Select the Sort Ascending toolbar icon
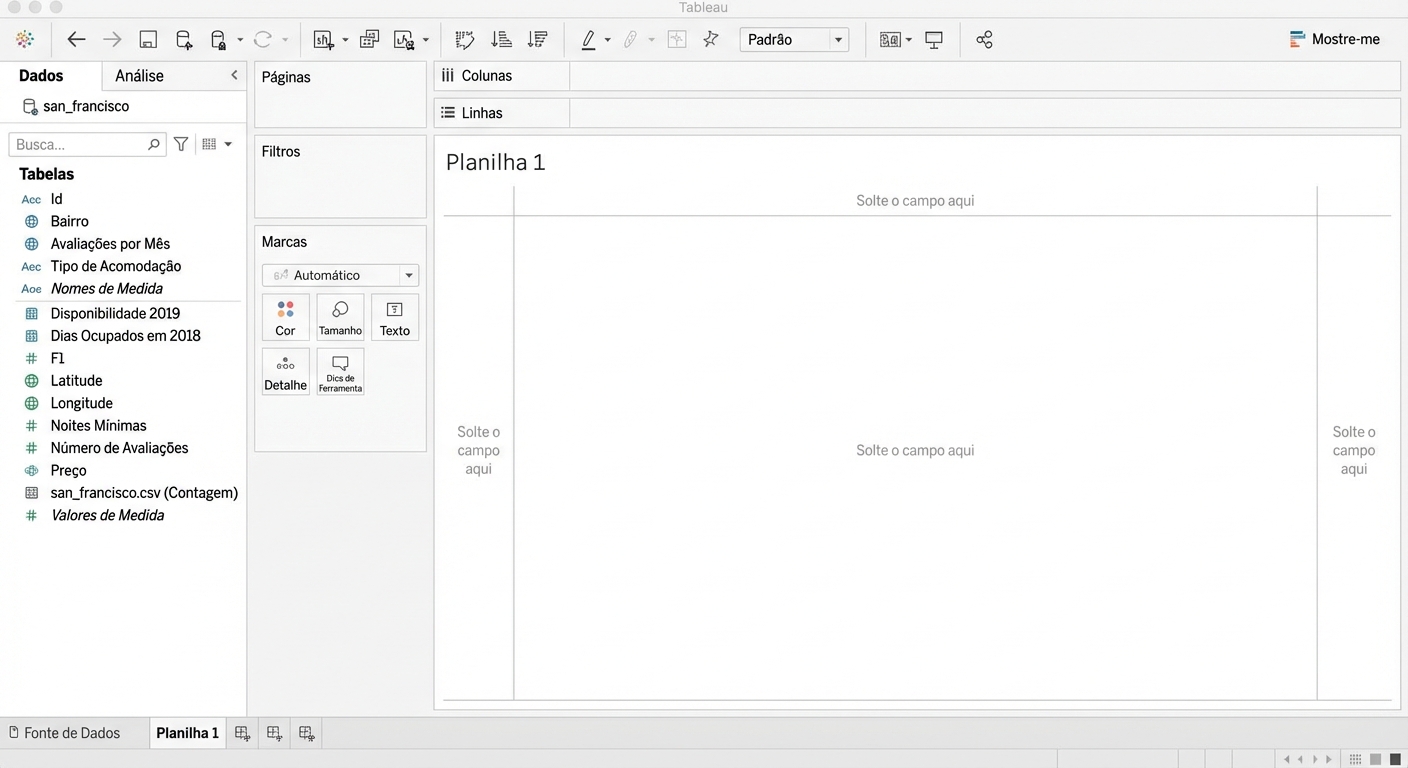The image size is (1408, 768). point(501,39)
